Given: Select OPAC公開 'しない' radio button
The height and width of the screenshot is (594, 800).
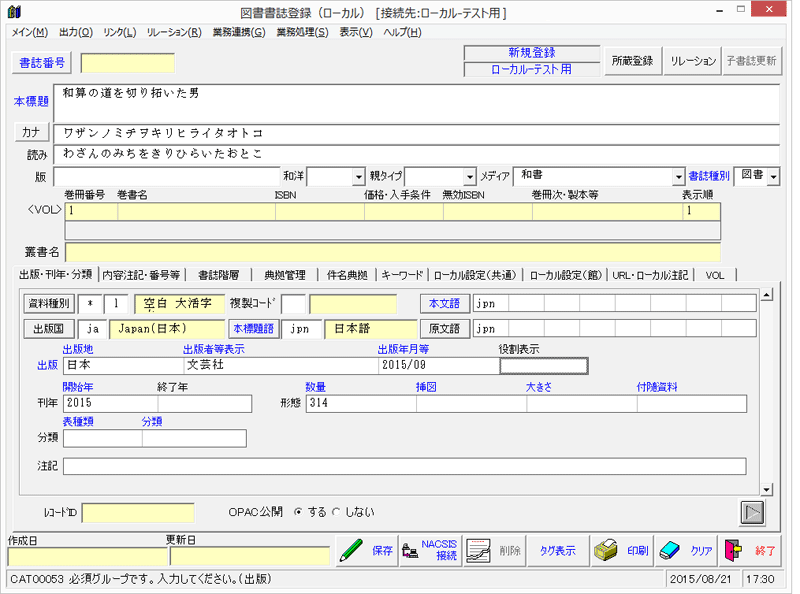Looking at the screenshot, I should tap(336, 512).
